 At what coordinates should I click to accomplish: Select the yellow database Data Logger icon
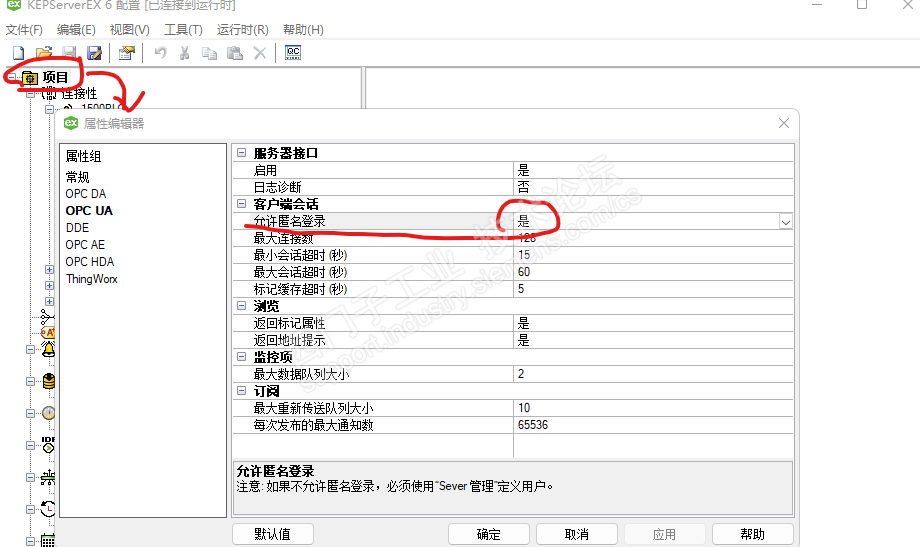coord(49,381)
